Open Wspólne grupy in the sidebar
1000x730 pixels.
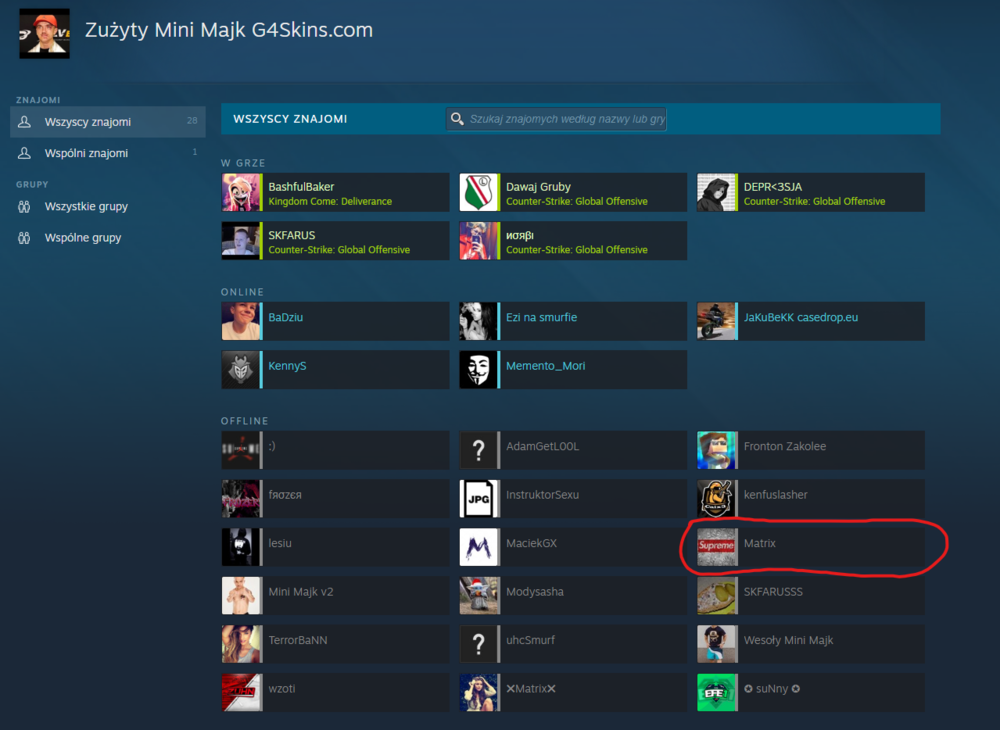pyautogui.click(x=83, y=238)
